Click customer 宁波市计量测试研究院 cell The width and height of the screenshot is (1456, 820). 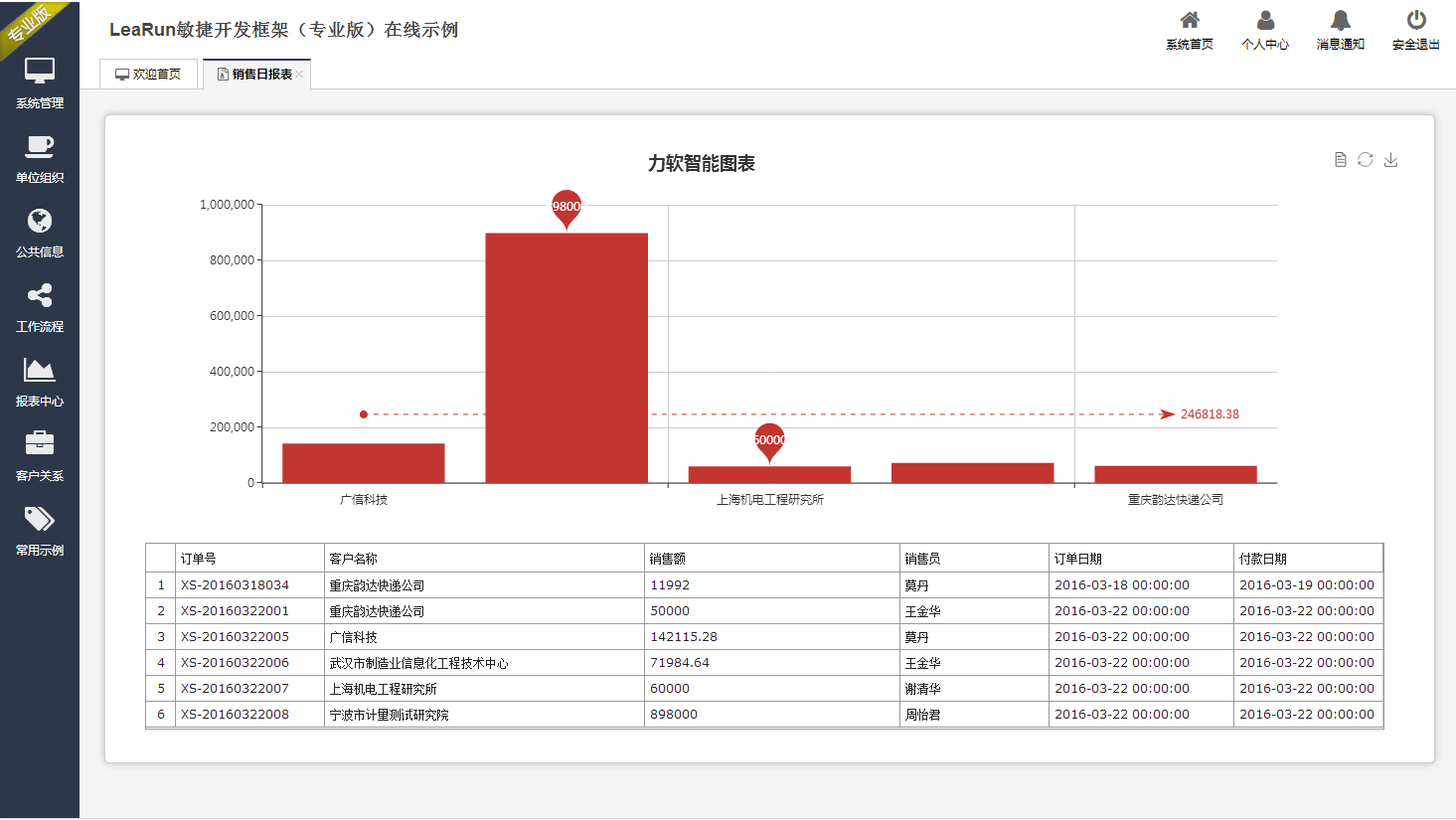pyautogui.click(x=485, y=715)
